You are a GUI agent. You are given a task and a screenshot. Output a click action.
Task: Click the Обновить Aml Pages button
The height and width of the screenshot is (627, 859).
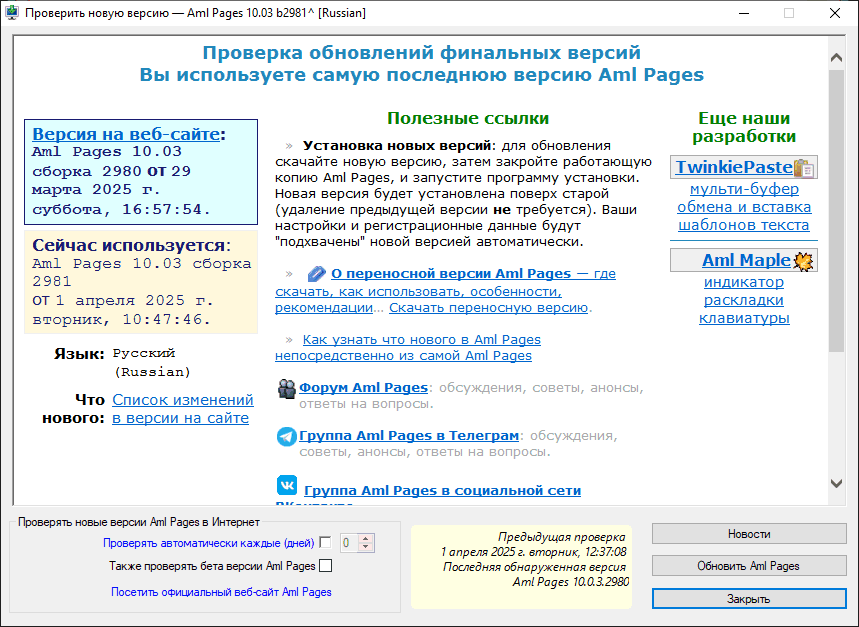[749, 566]
